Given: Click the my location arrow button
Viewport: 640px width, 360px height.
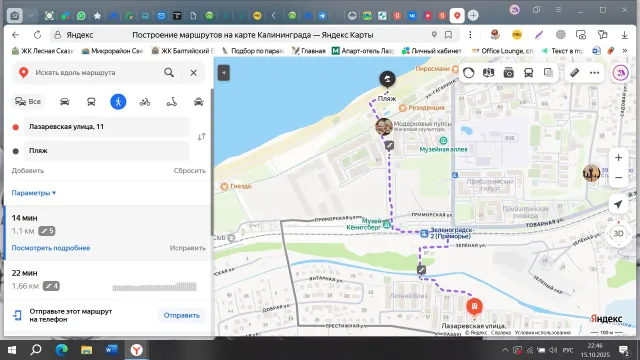Looking at the screenshot, I should pos(618,204).
